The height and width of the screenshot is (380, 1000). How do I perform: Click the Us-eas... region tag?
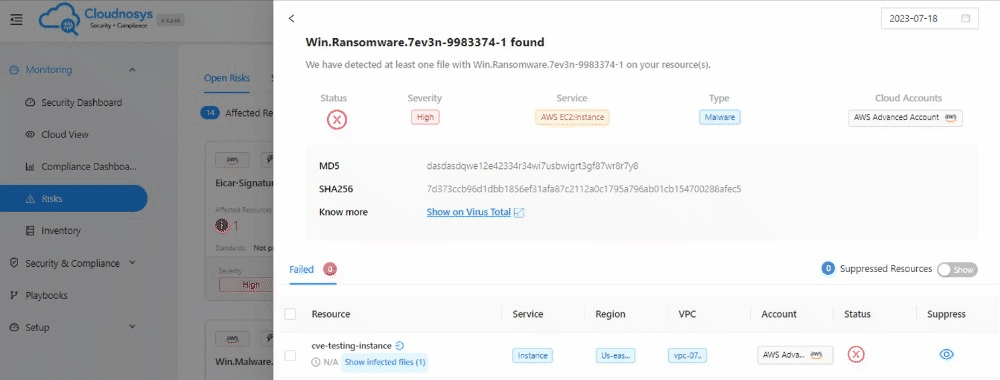[615, 355]
